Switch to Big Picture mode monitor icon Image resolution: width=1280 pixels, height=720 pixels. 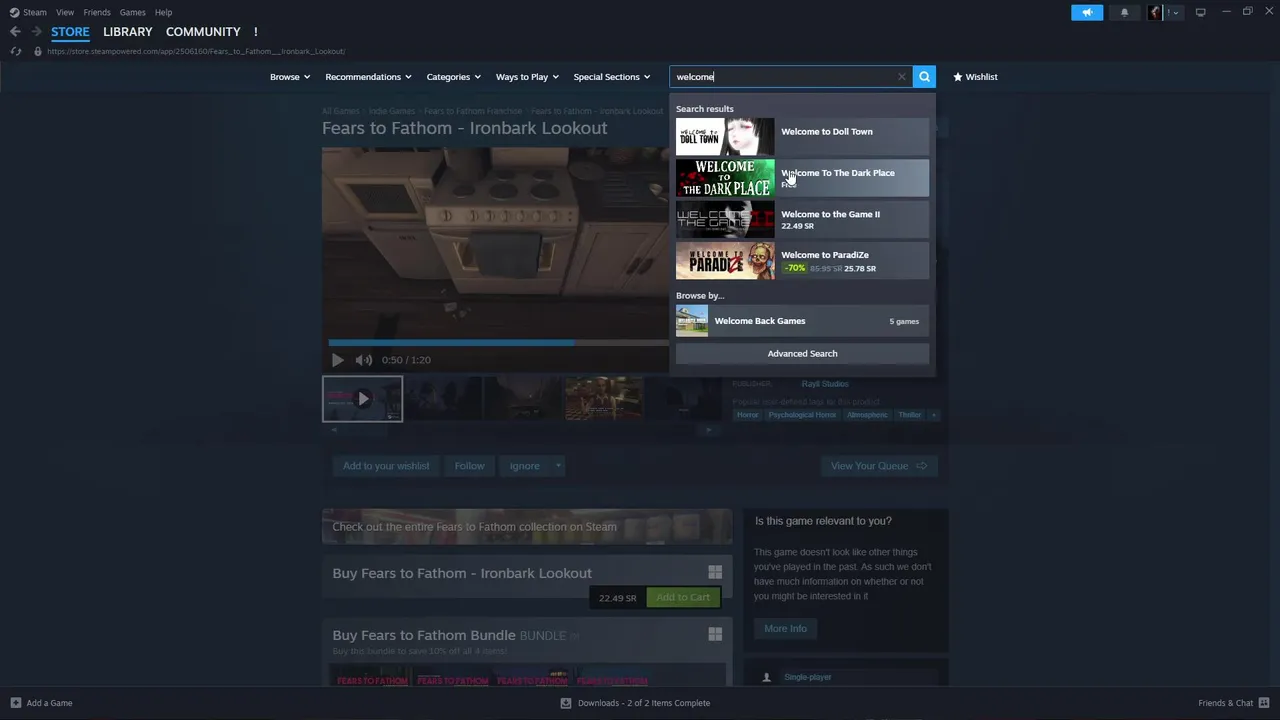tap(1200, 12)
